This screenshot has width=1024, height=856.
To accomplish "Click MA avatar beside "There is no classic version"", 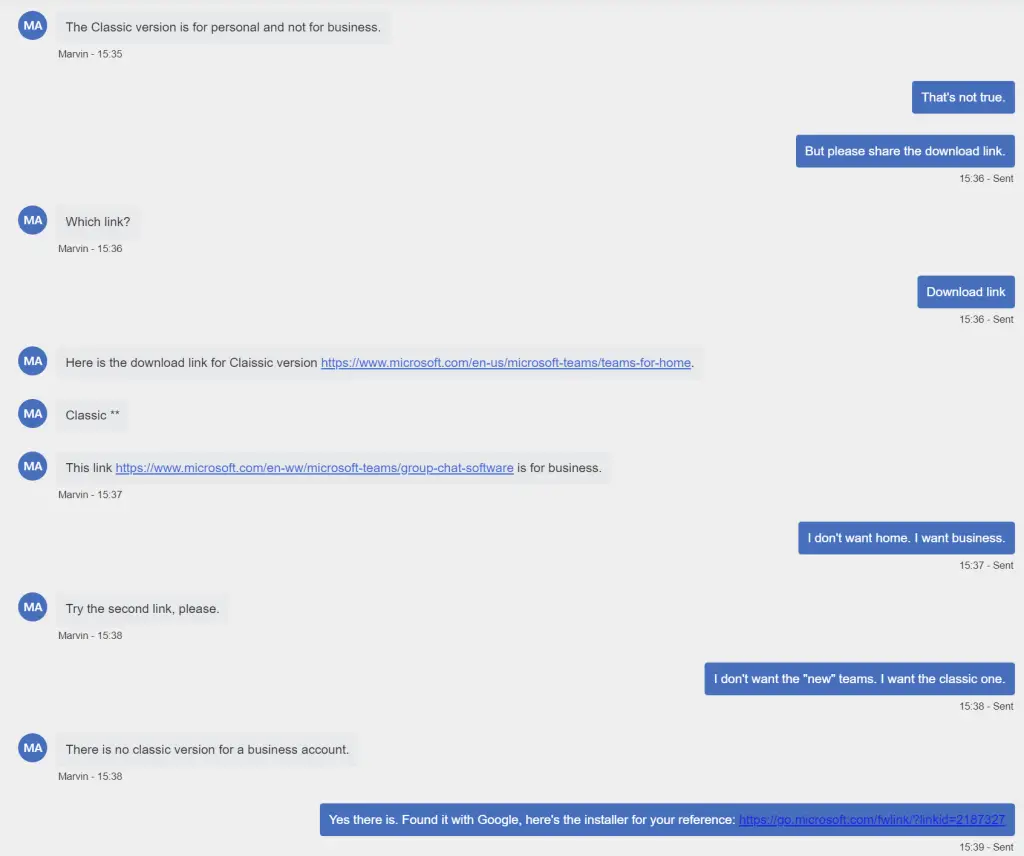I will point(33,748).
